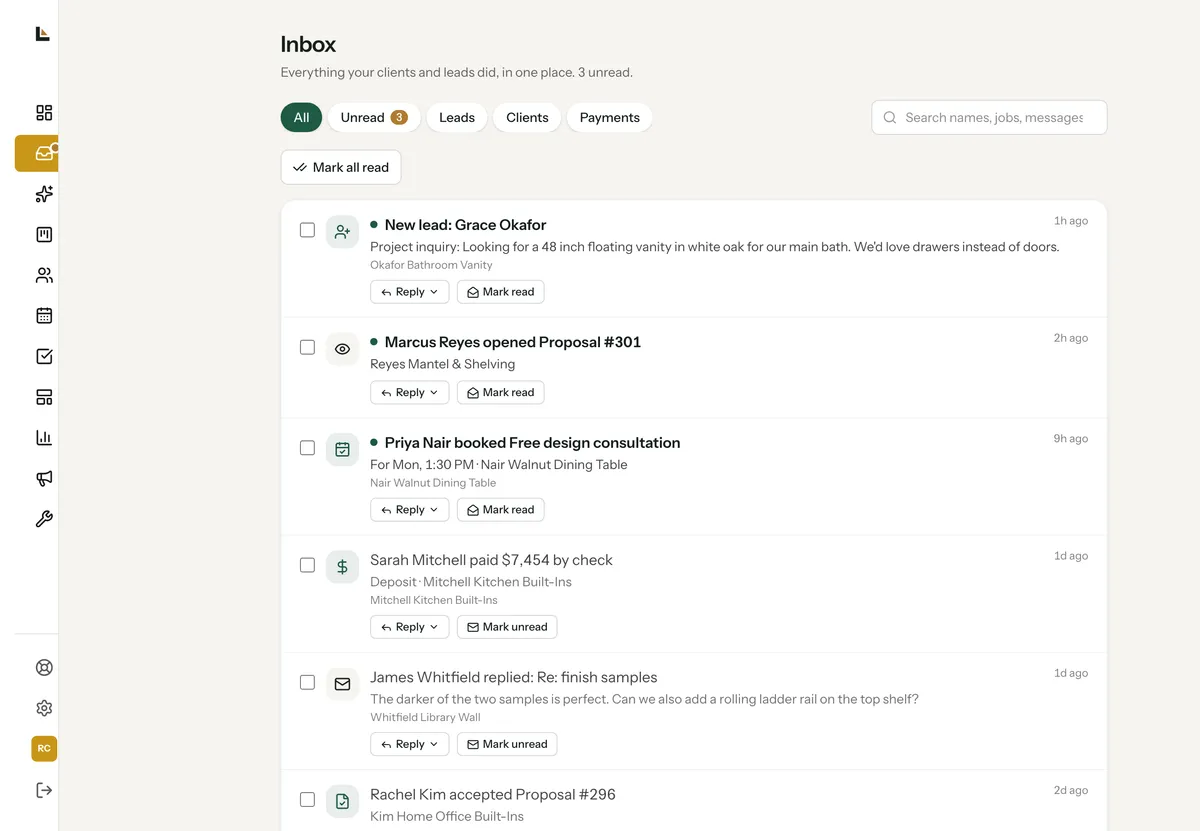Expand Reply dropdown on Priya Nair booking

[x=410, y=510]
